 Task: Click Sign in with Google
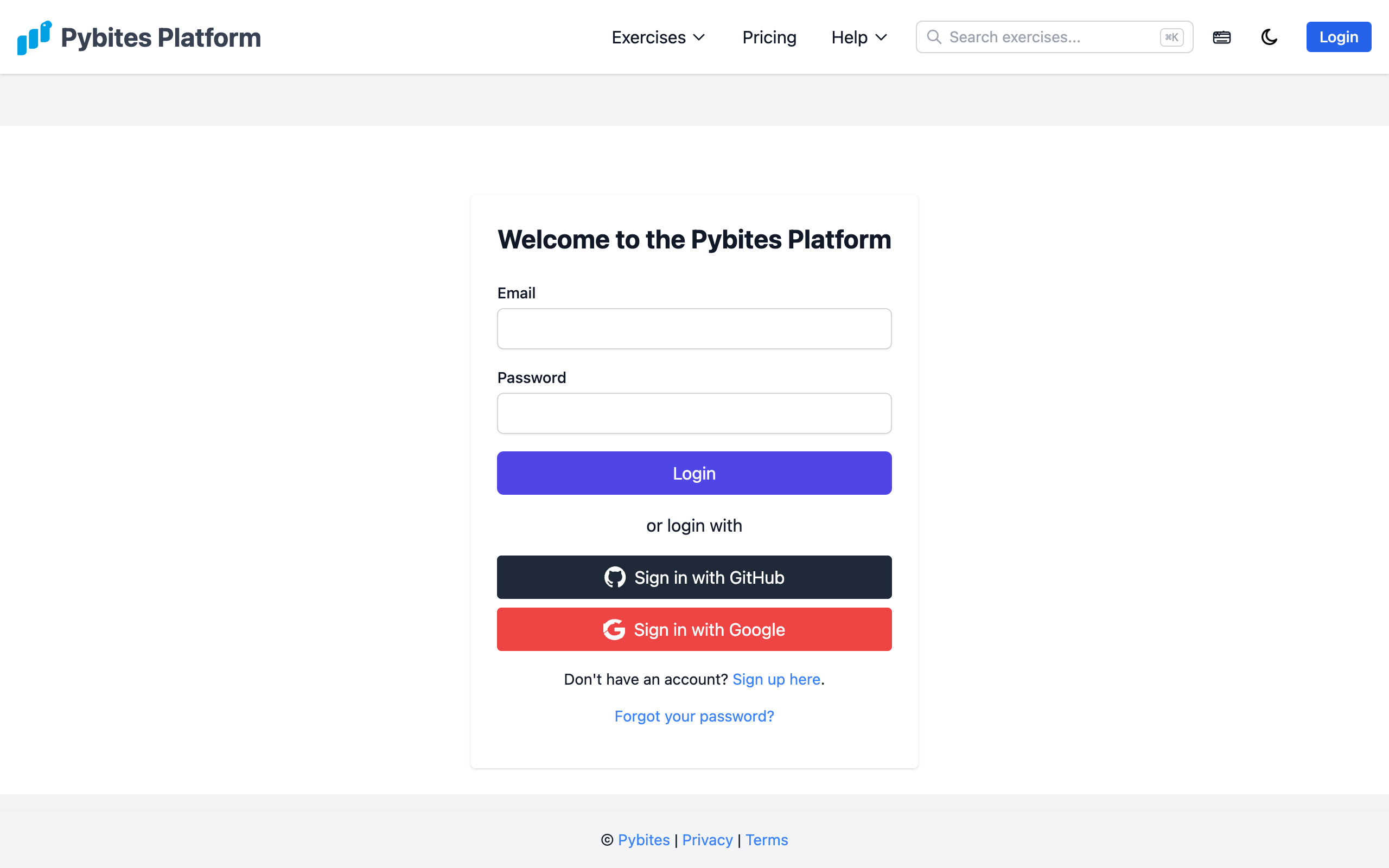pos(694,629)
